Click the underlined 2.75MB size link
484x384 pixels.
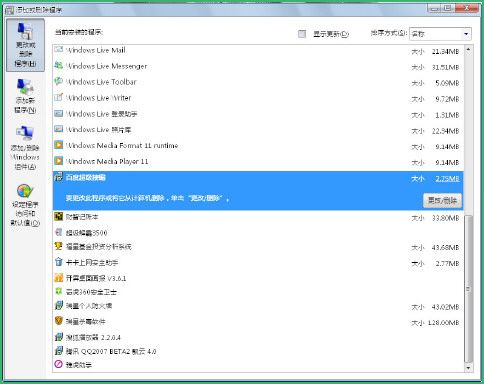447,179
